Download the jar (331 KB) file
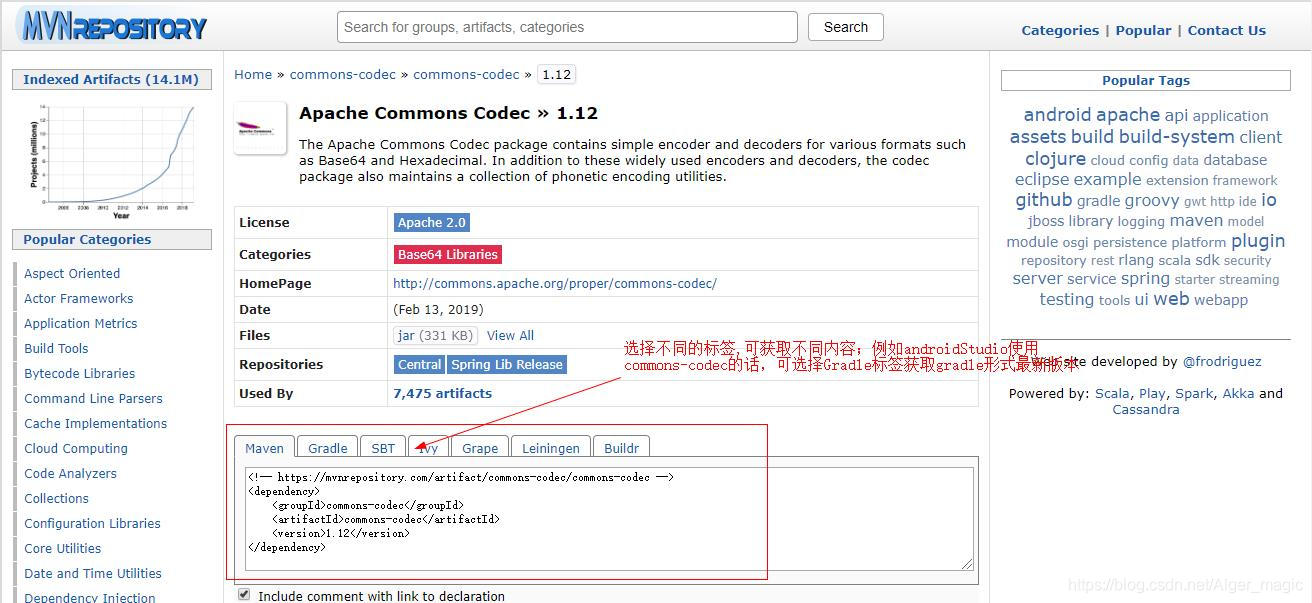Viewport: 1312px width, 603px height. pos(435,335)
